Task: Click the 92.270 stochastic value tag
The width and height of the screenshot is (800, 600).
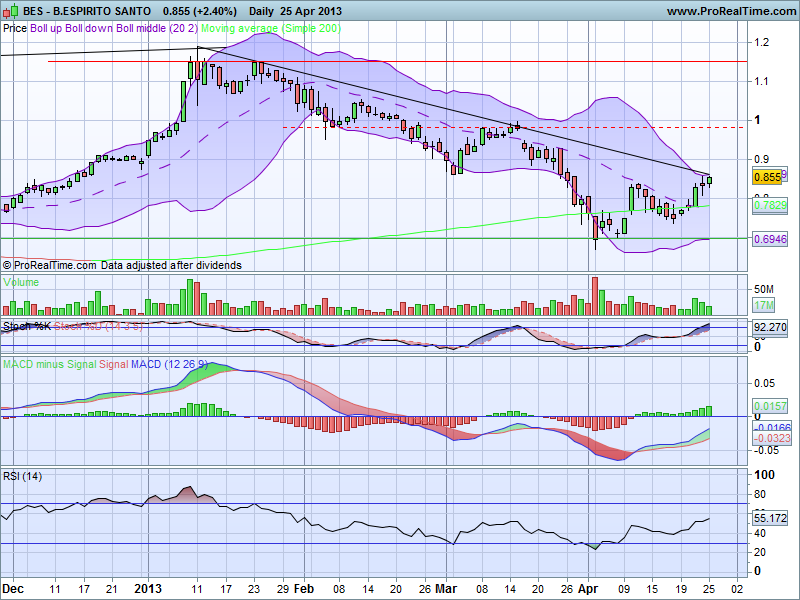Action: tap(770, 327)
